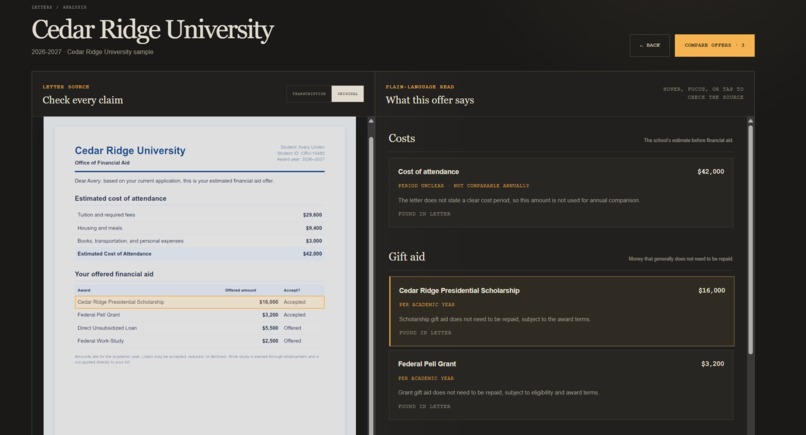806x435 pixels.
Task: Open Compare Offers
Action: (x=715, y=45)
